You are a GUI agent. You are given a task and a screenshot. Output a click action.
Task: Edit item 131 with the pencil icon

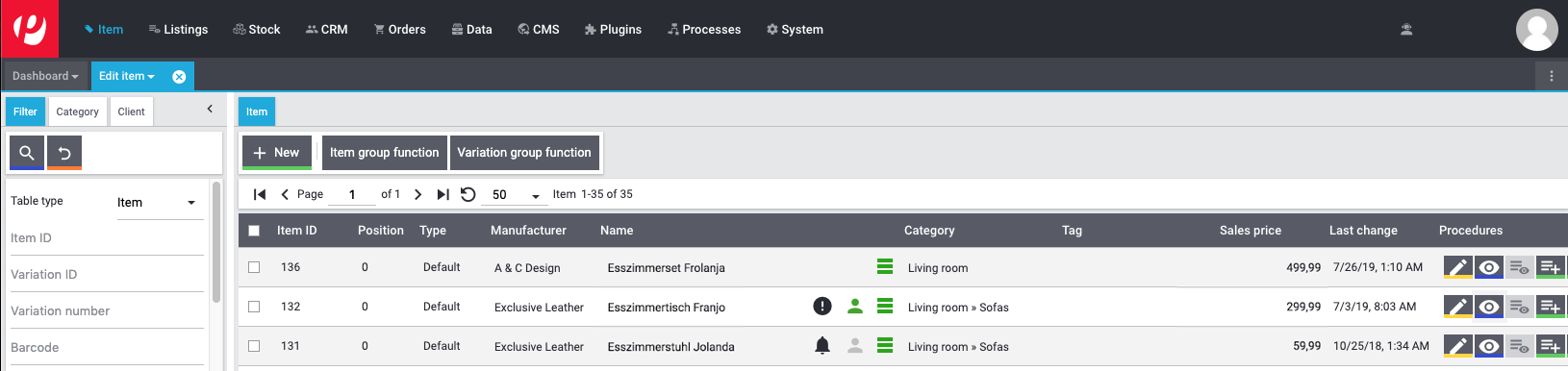pyautogui.click(x=1458, y=346)
